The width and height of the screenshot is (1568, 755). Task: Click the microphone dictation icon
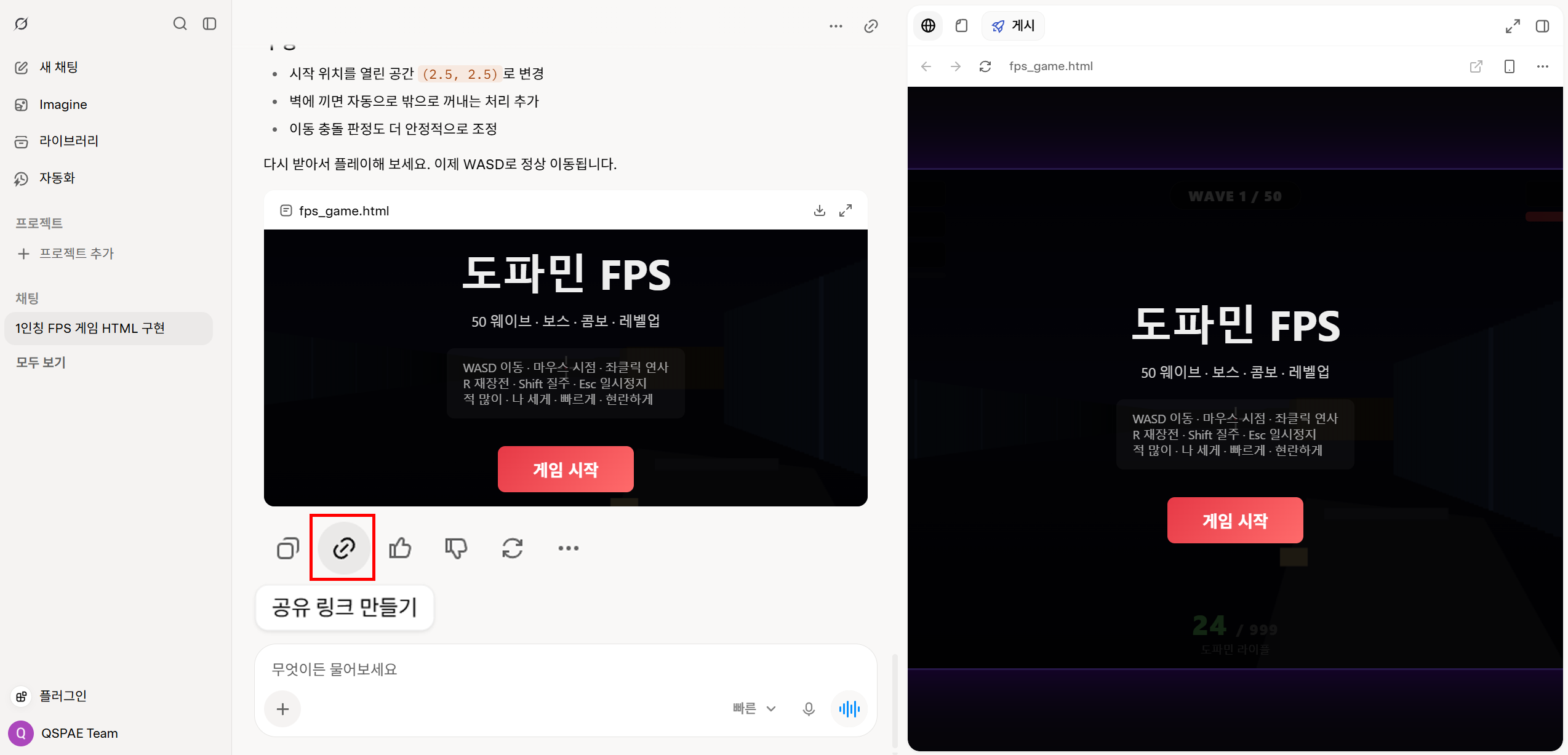809,709
